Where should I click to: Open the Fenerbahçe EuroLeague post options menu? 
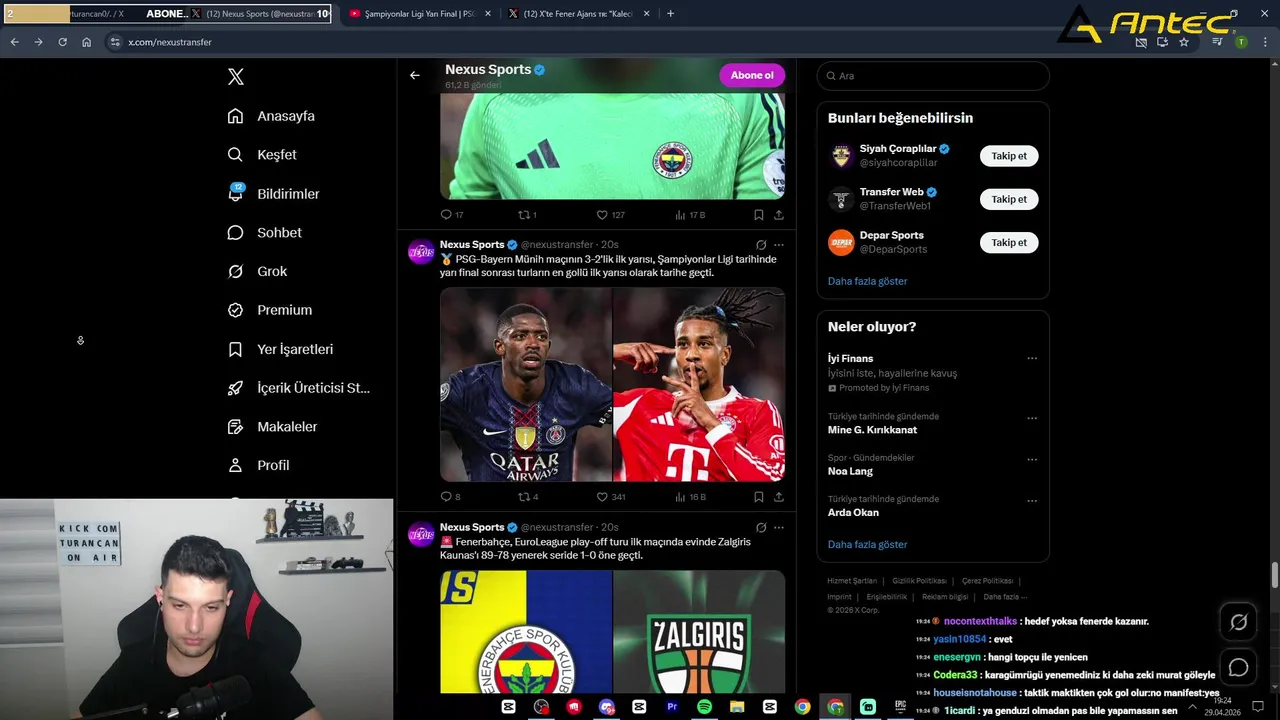pyautogui.click(x=779, y=527)
